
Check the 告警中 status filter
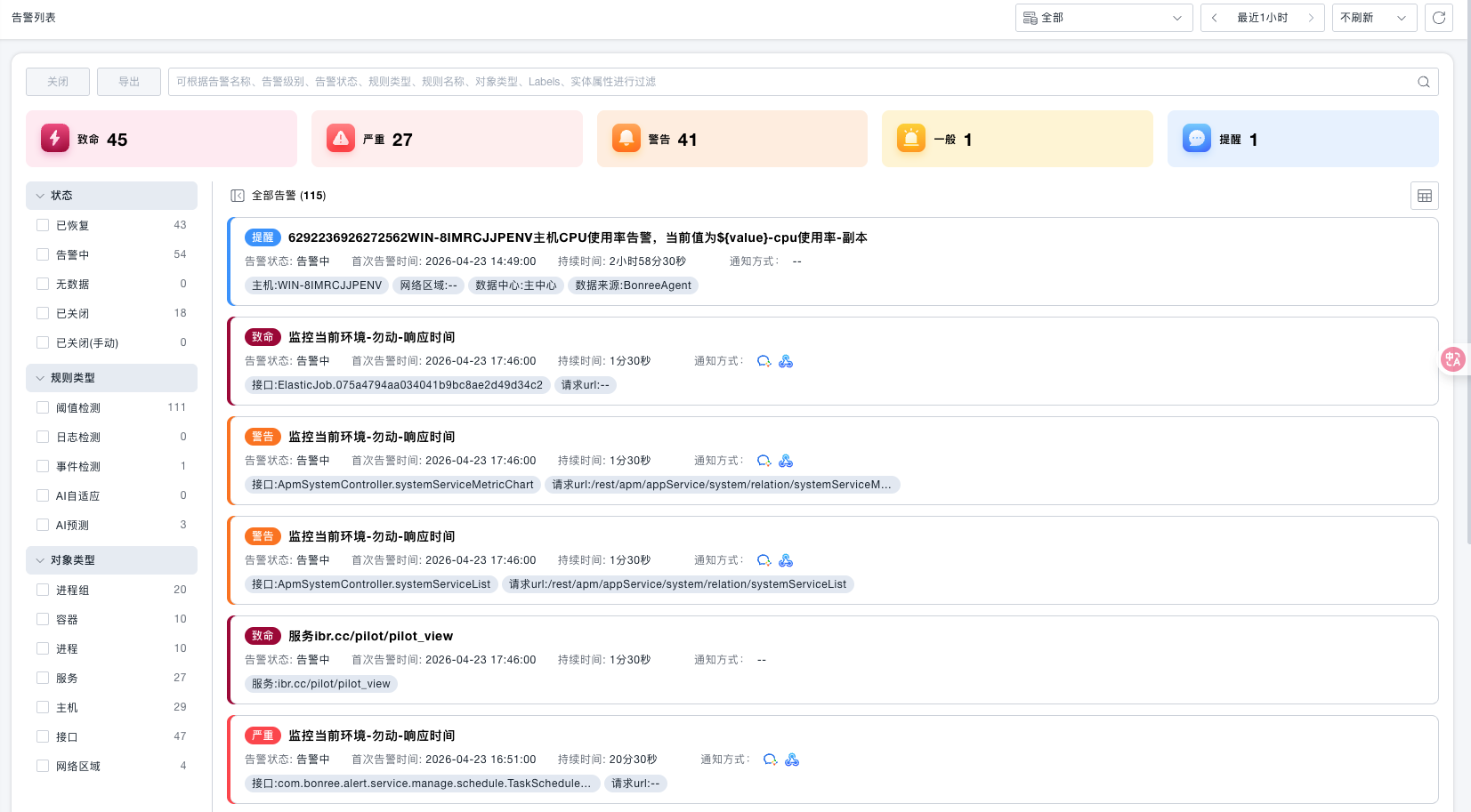tap(43, 254)
